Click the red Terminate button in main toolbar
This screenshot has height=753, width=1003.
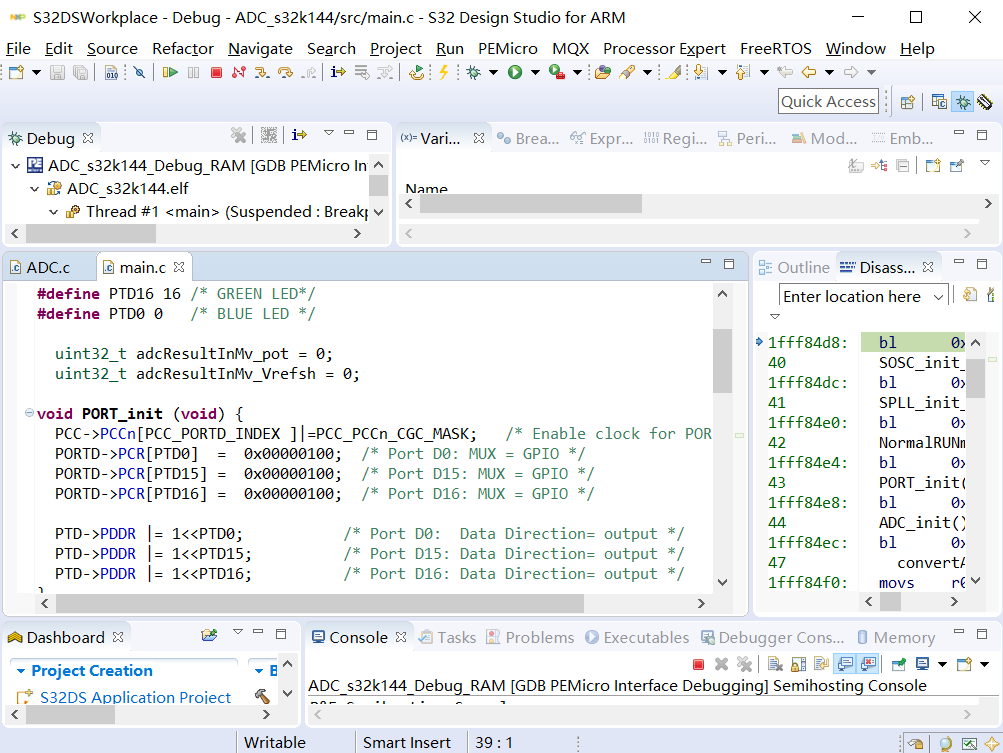[216, 72]
